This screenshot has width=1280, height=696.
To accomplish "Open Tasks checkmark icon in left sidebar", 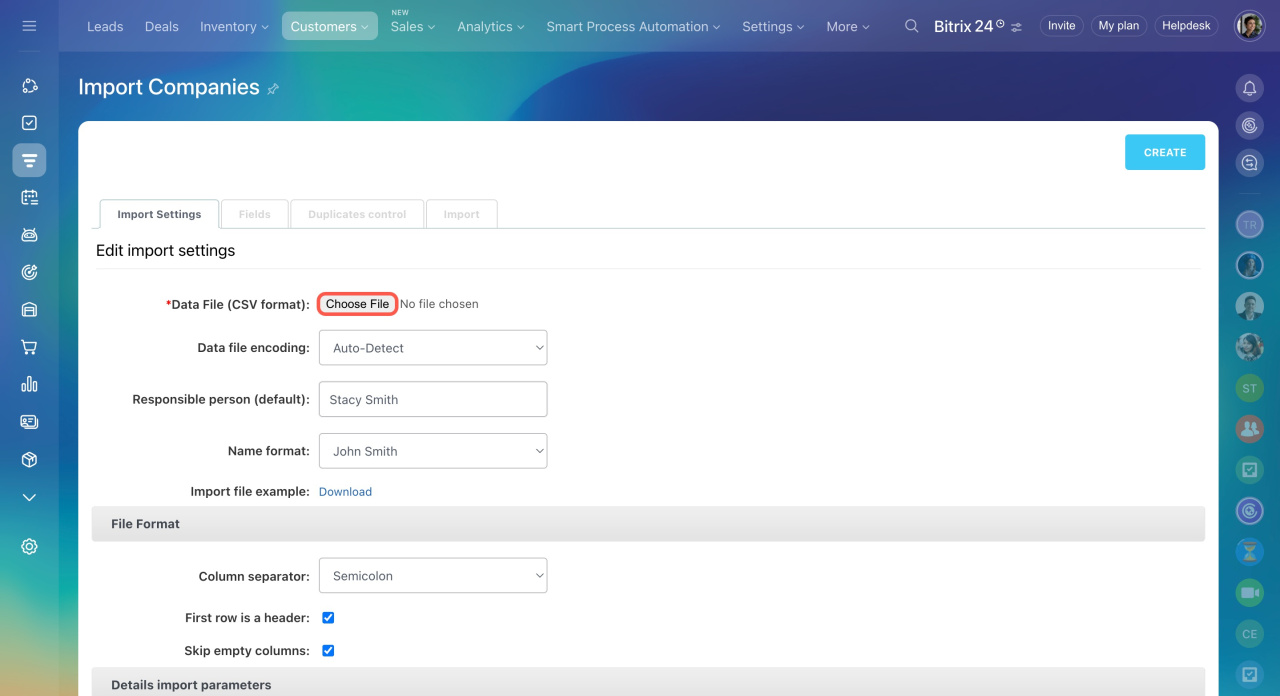I will 29,123.
